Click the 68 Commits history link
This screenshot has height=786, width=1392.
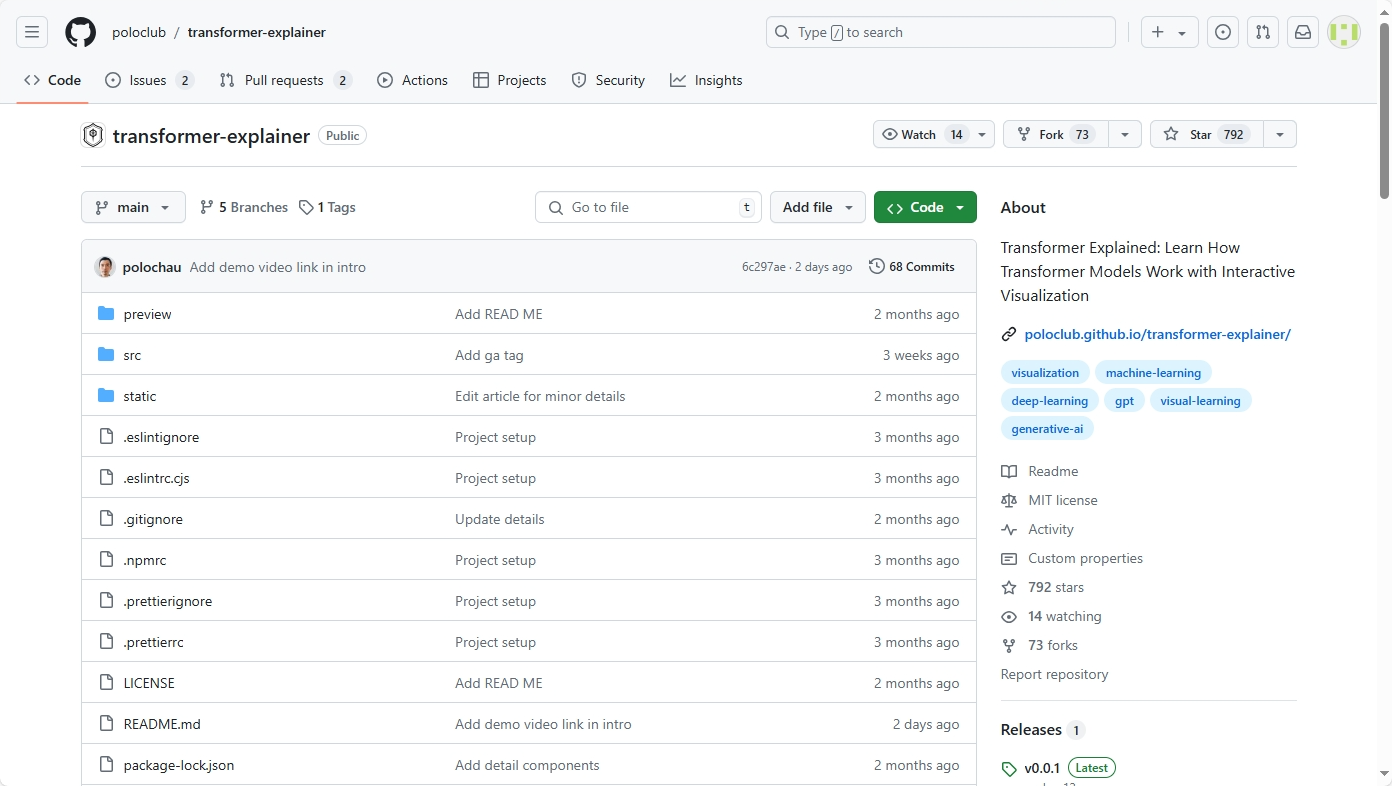912,267
